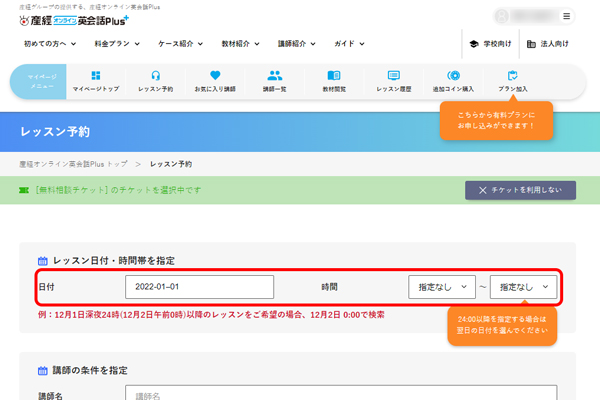Open the end time 指定なし dropdown
The width and height of the screenshot is (600, 400).
[x=523, y=287]
